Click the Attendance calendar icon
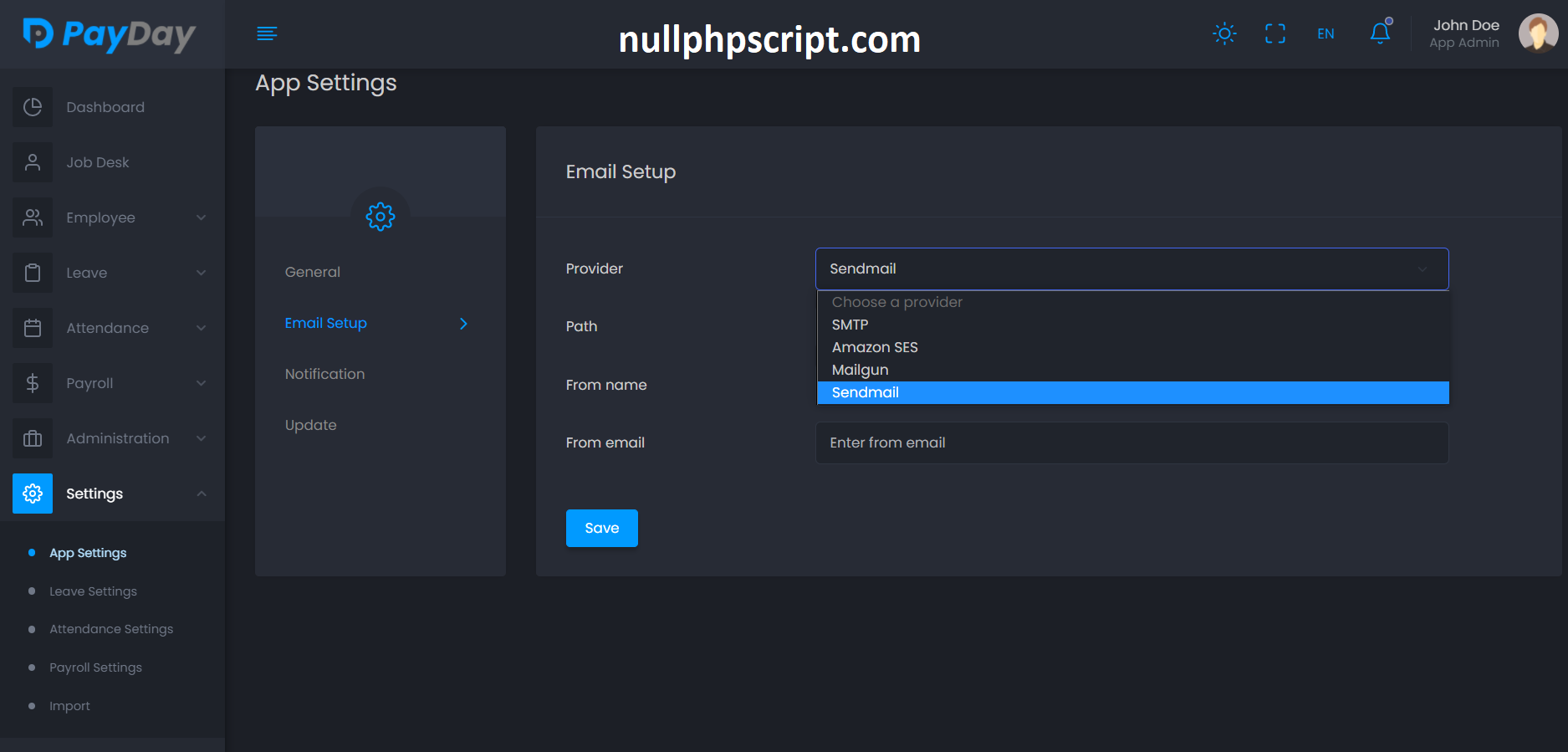This screenshot has height=752, width=1568. (x=33, y=328)
